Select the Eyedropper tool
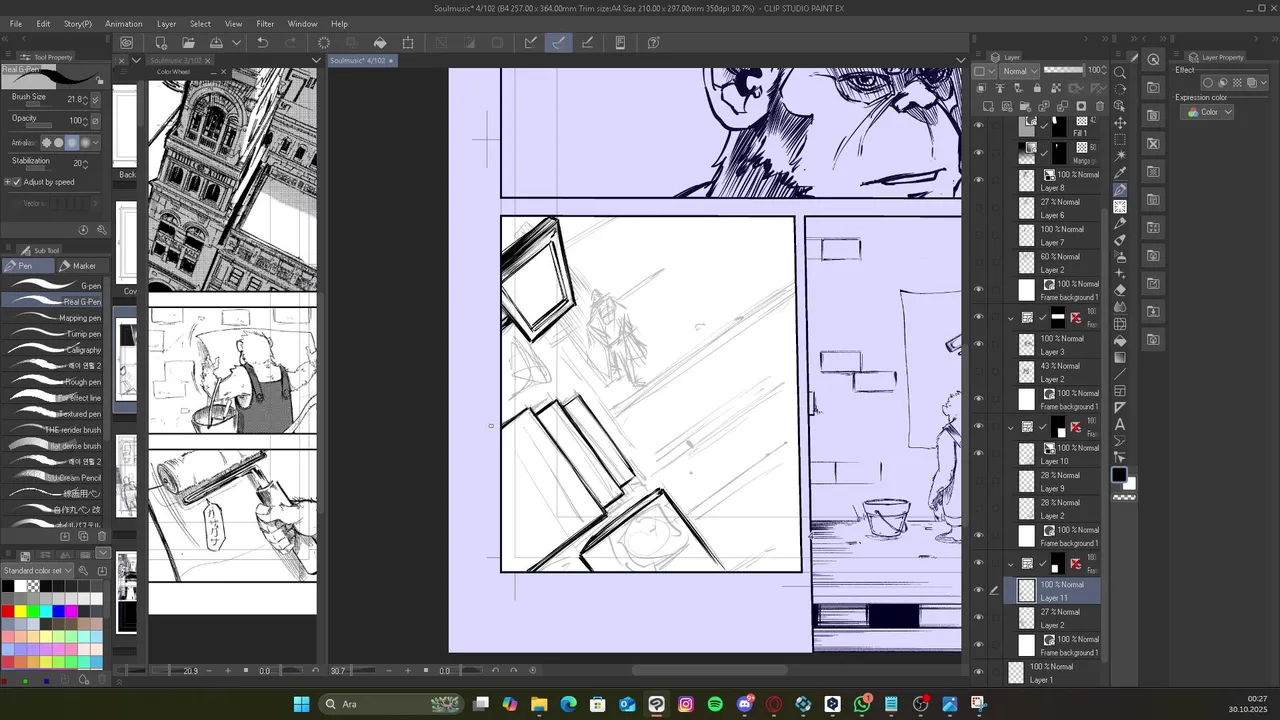Image resolution: width=1280 pixels, height=720 pixels. coord(1120,172)
